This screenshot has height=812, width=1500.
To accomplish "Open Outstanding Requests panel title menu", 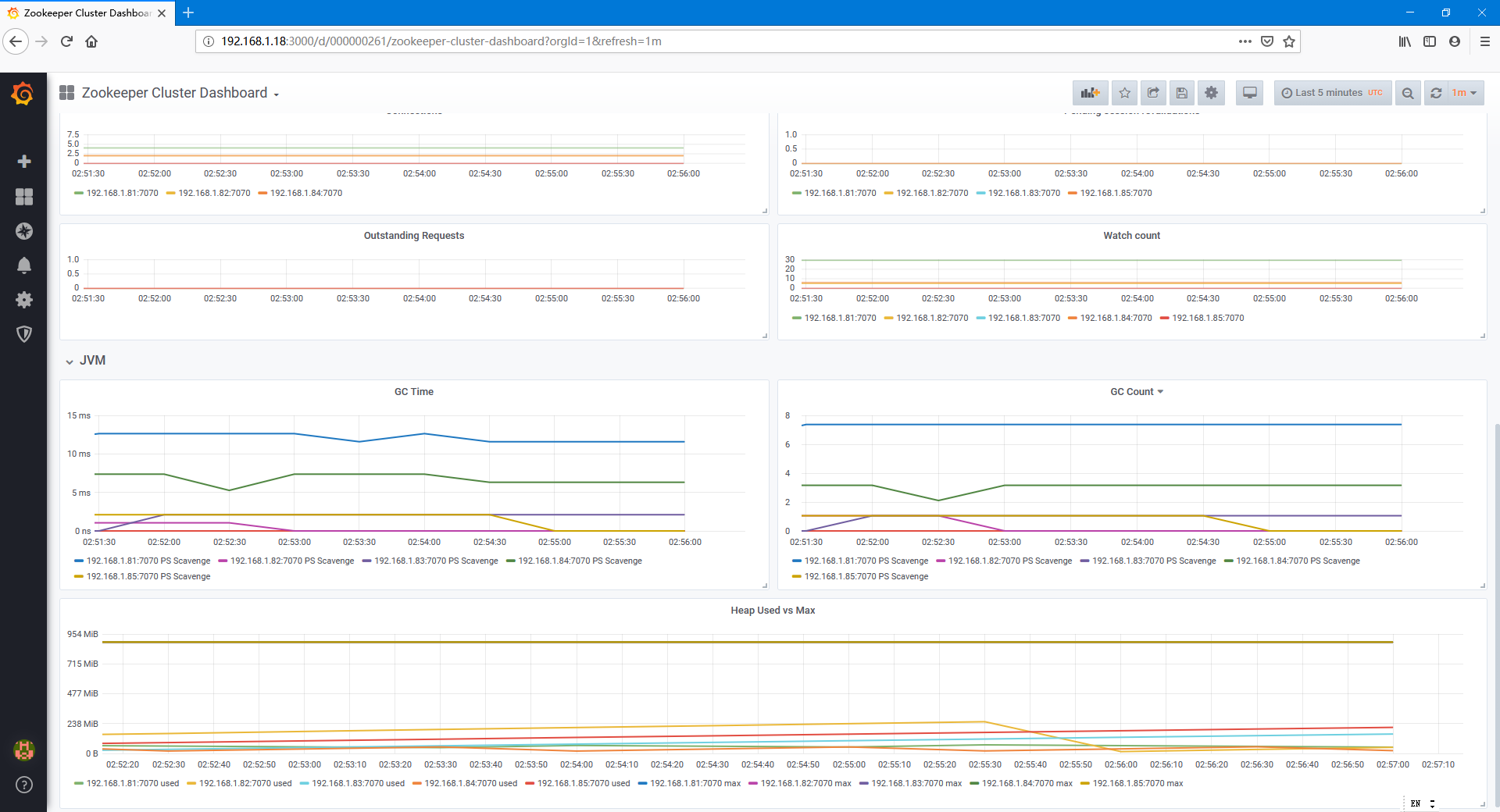I will point(414,236).
